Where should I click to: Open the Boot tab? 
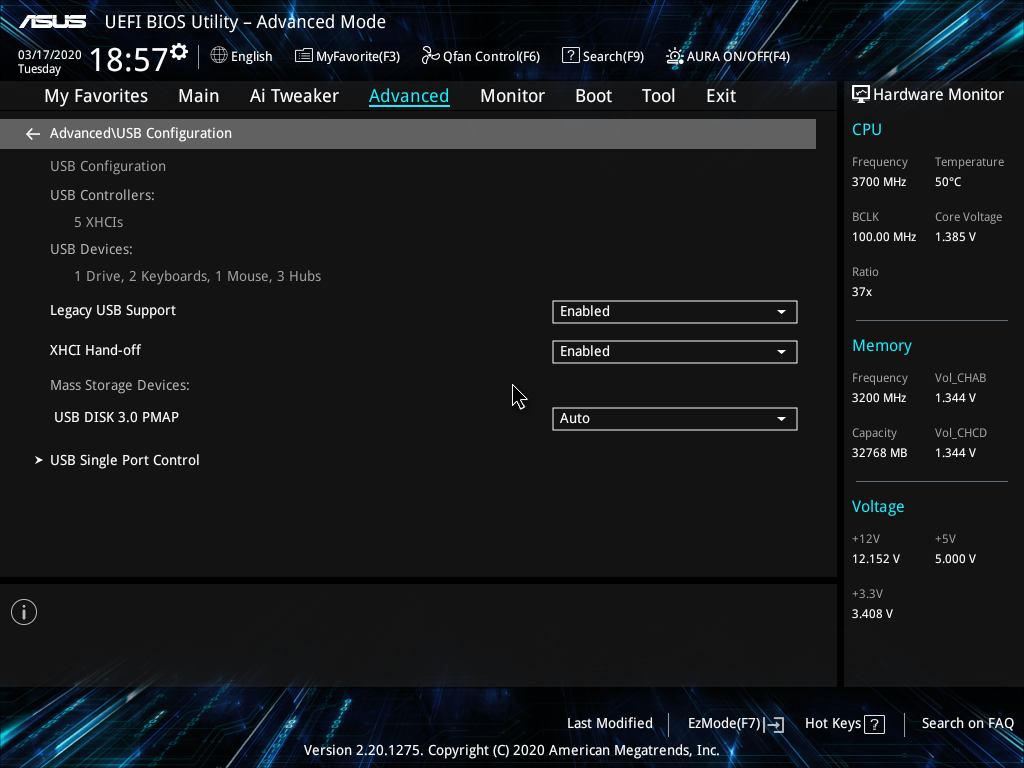click(x=593, y=96)
